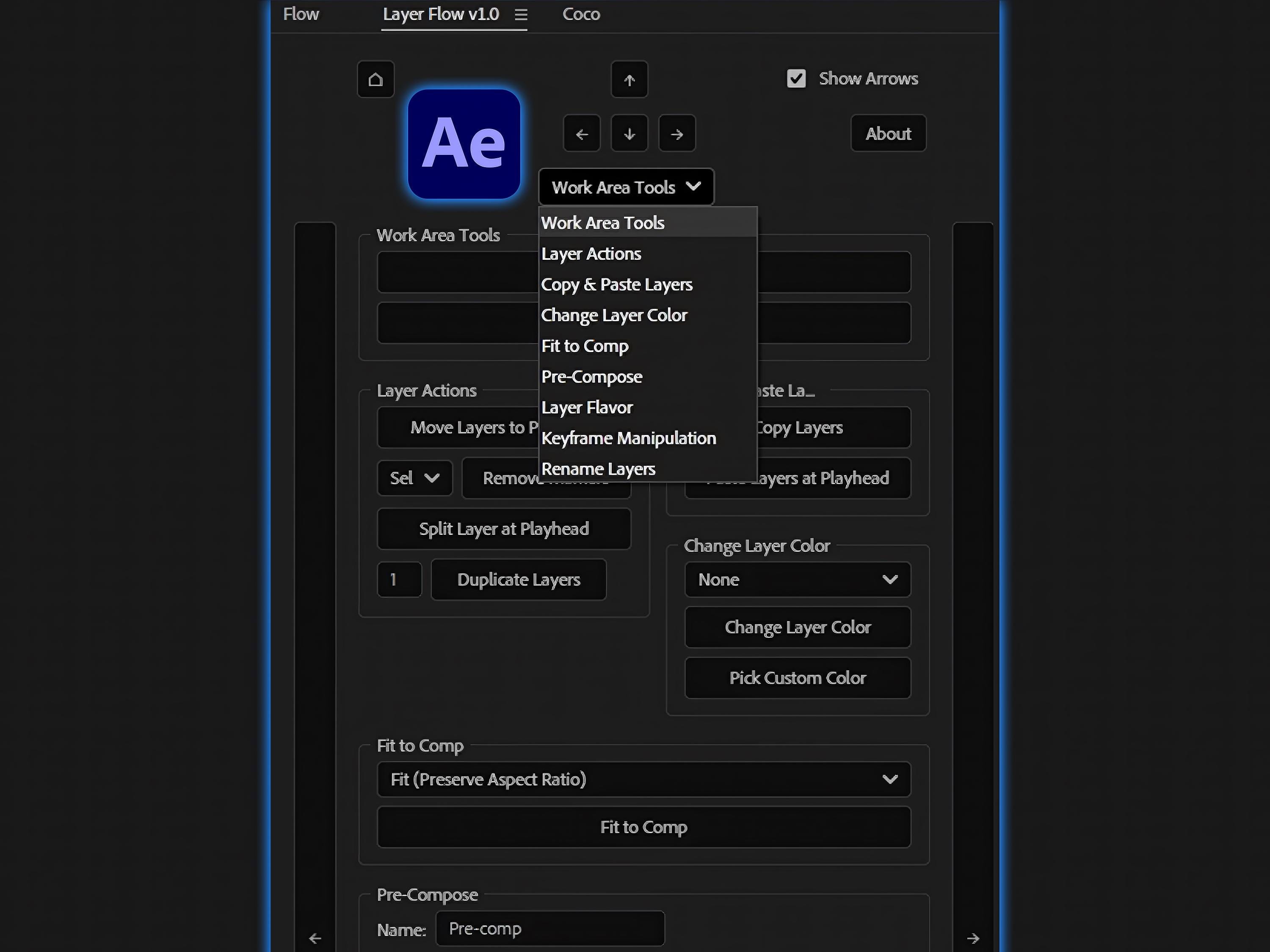Choose Rename Layers from the dropdown list
Viewport: 1270px width, 952px height.
[648, 469]
